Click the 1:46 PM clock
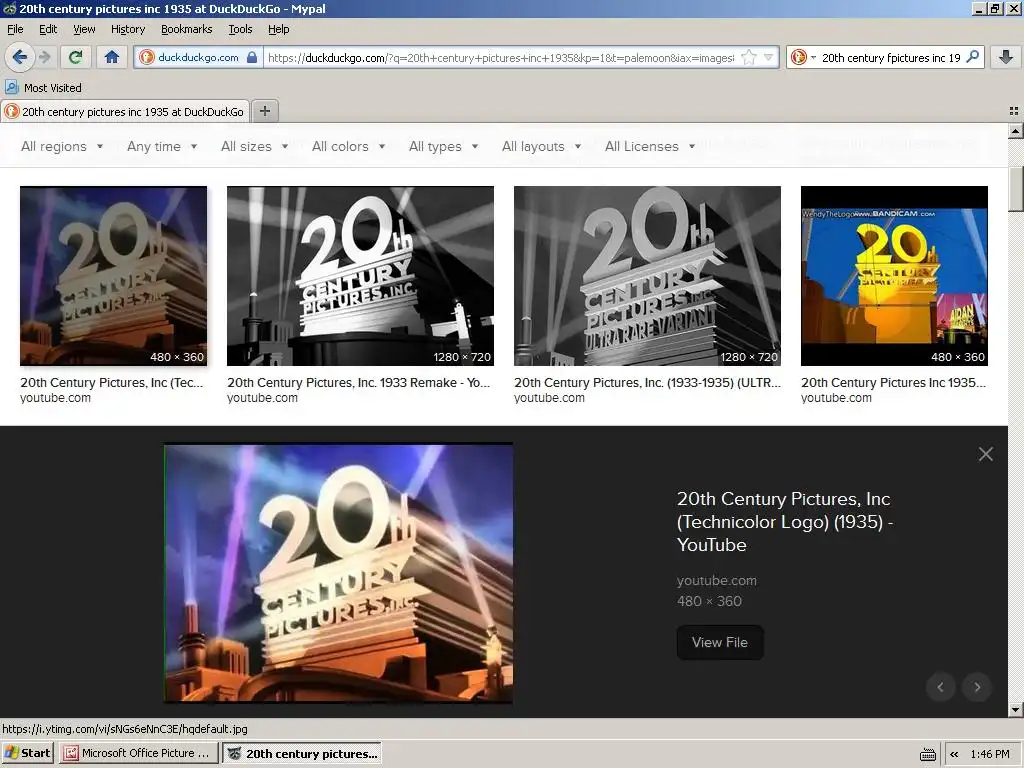The width and height of the screenshot is (1024, 768). point(990,754)
